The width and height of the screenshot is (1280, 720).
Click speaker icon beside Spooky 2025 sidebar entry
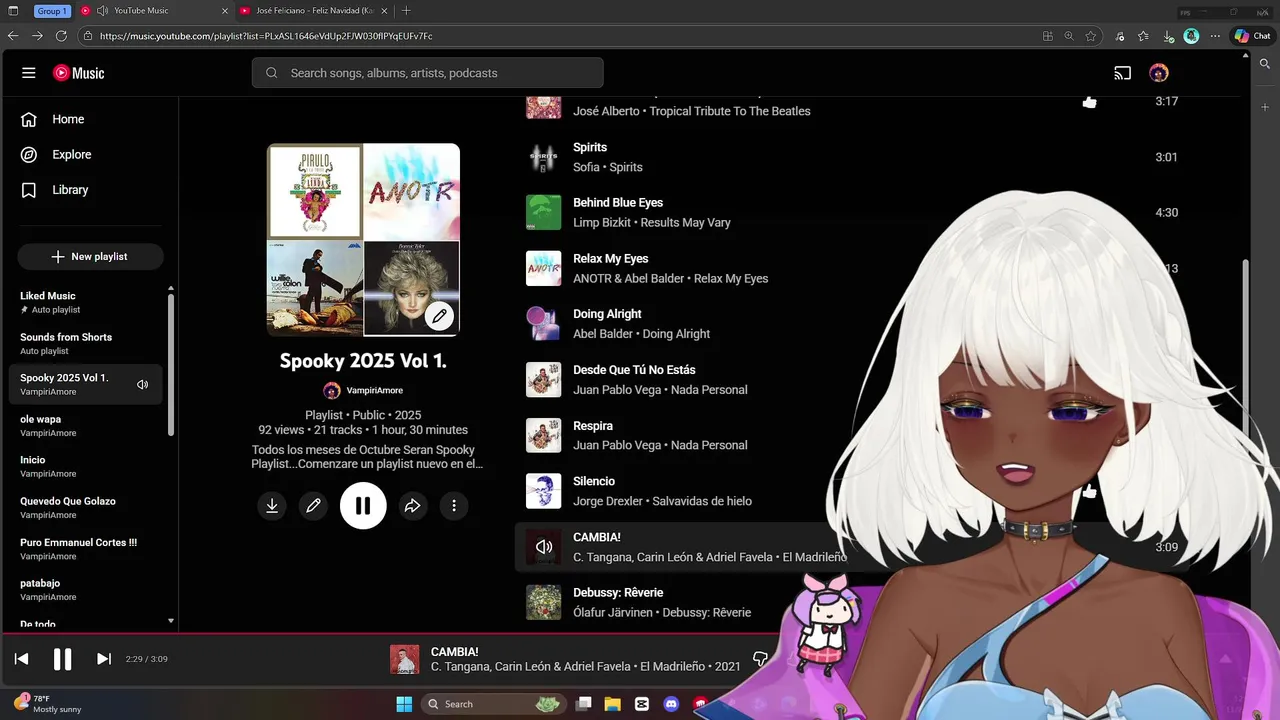click(143, 385)
